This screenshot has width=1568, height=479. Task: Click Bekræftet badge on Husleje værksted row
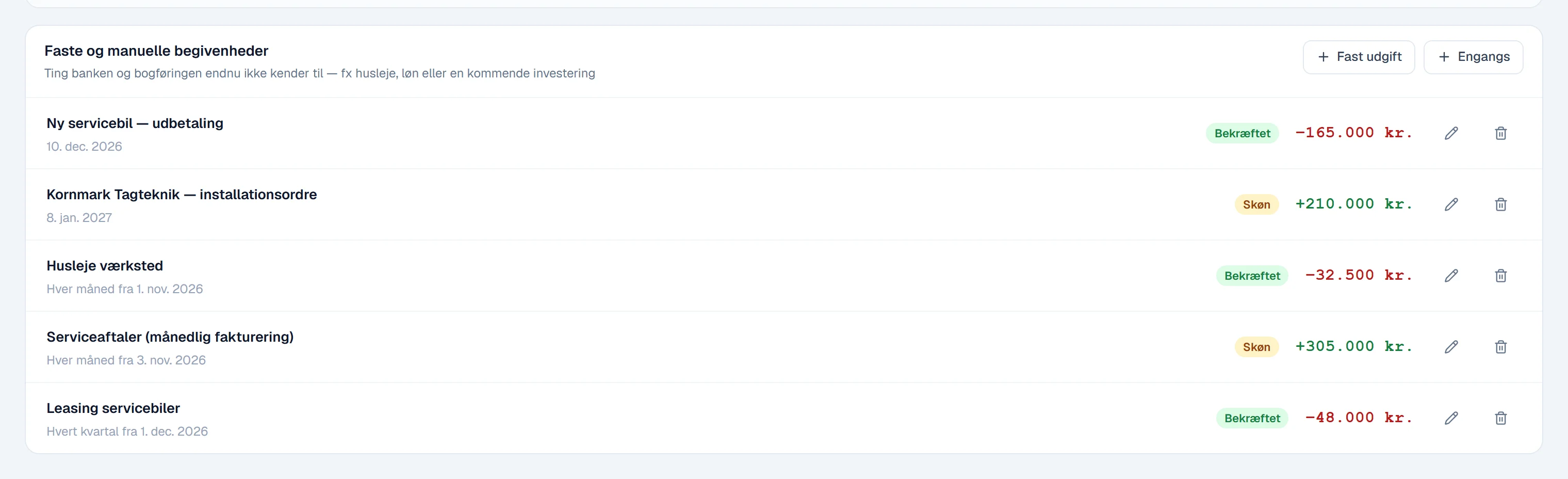point(1252,276)
